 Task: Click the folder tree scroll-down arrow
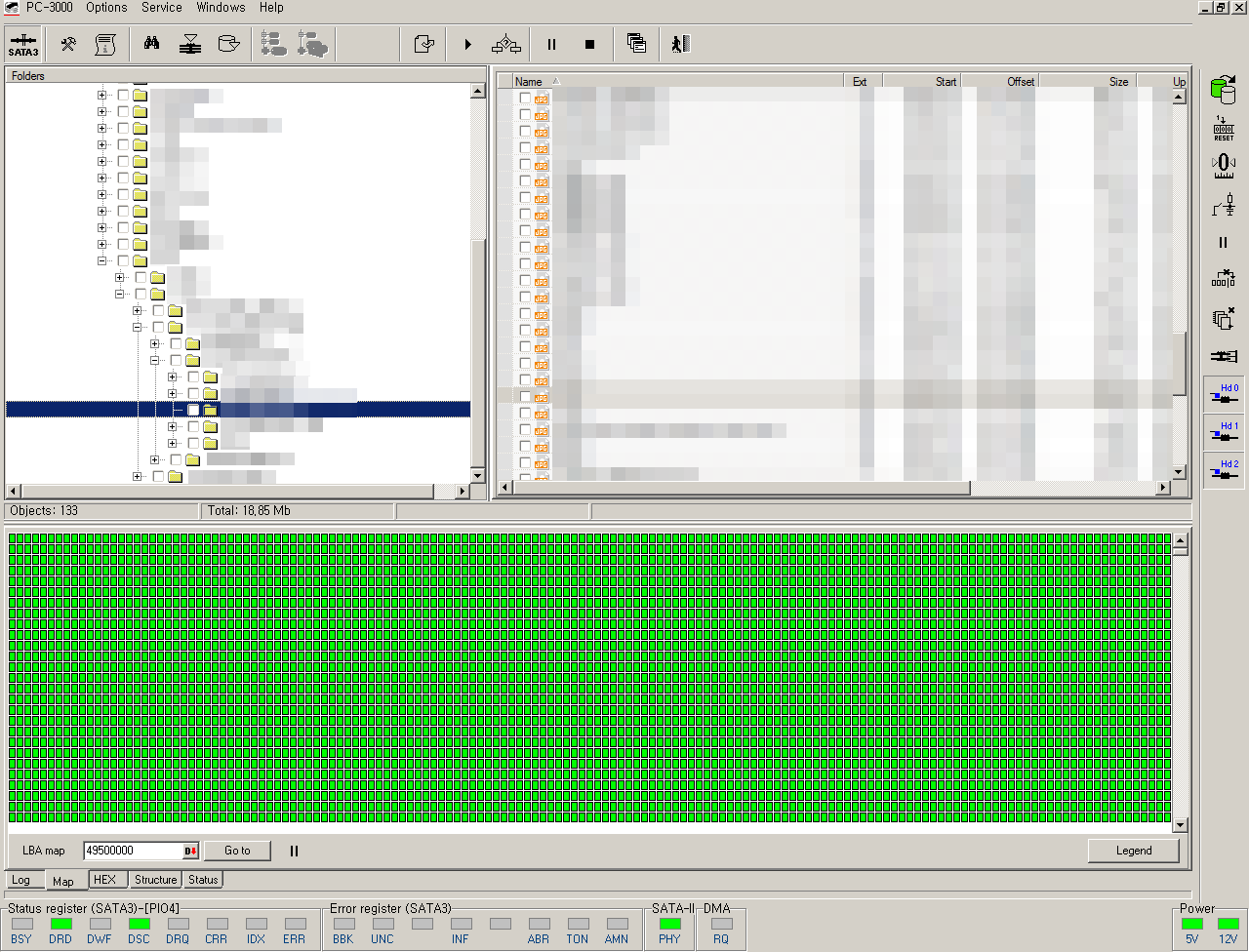tap(478, 475)
